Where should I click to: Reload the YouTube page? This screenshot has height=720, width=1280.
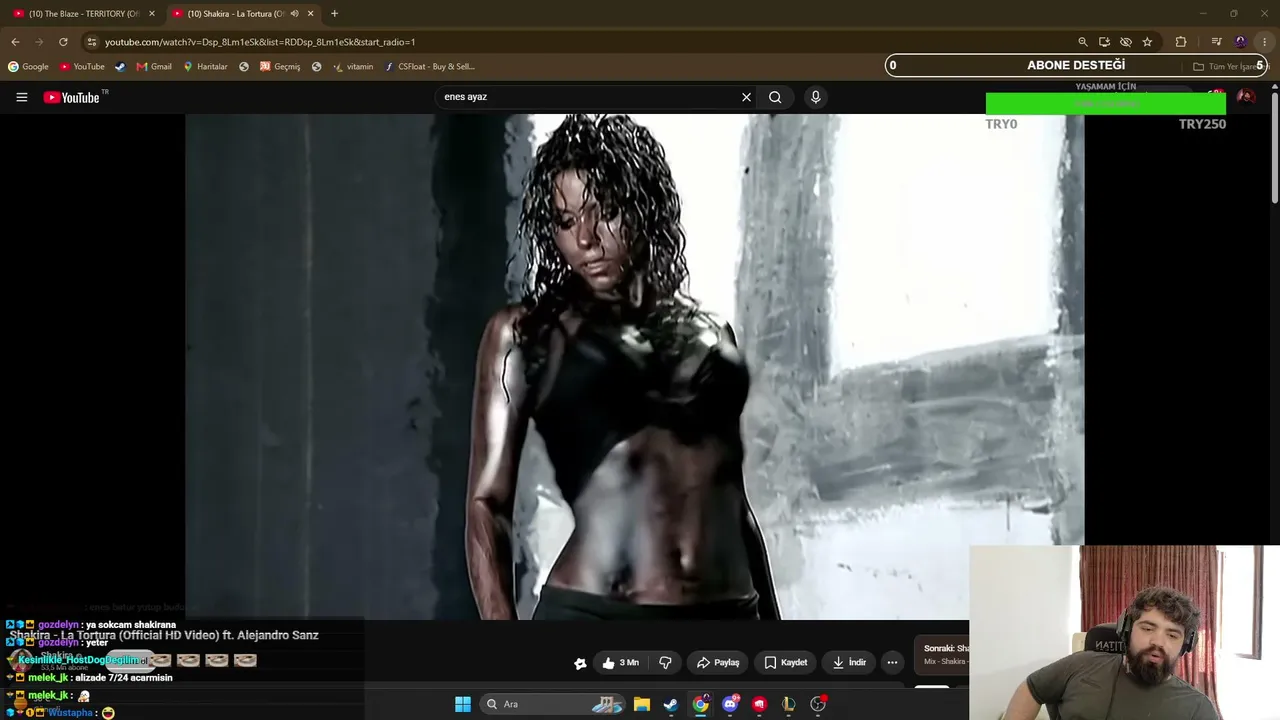[x=63, y=42]
